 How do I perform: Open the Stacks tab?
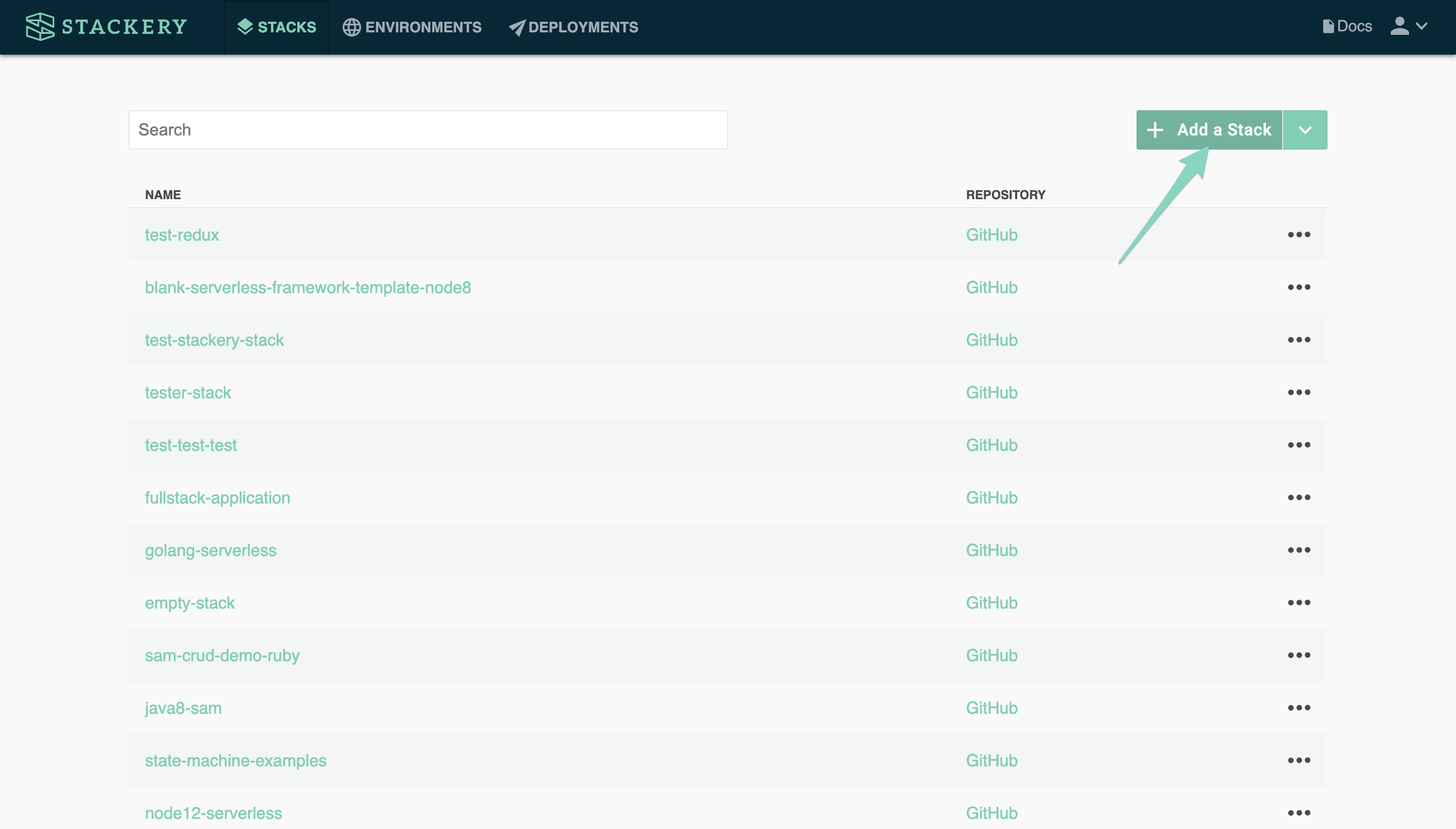point(277,27)
